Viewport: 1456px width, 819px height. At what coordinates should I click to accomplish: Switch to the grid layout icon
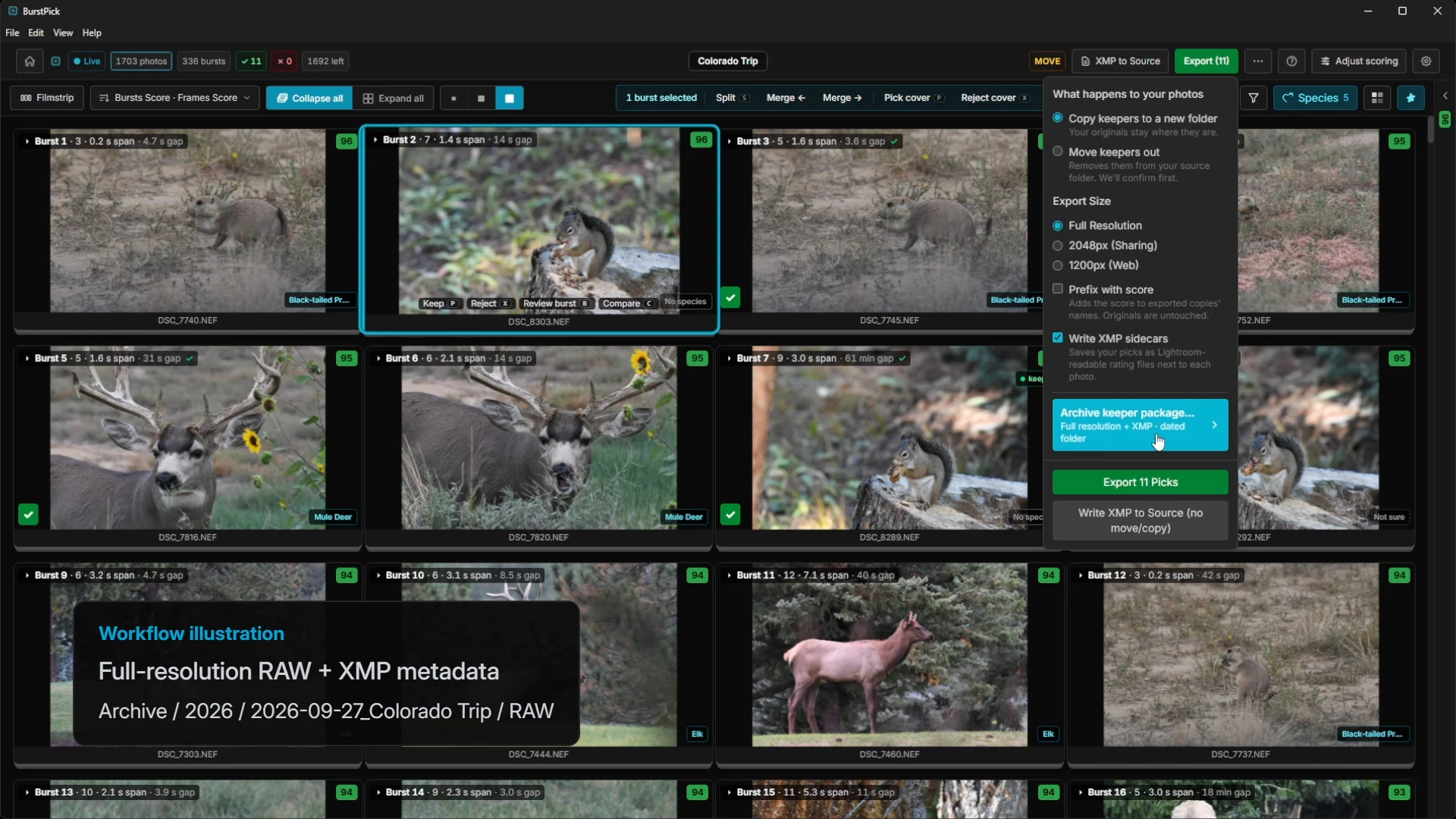pos(1377,98)
